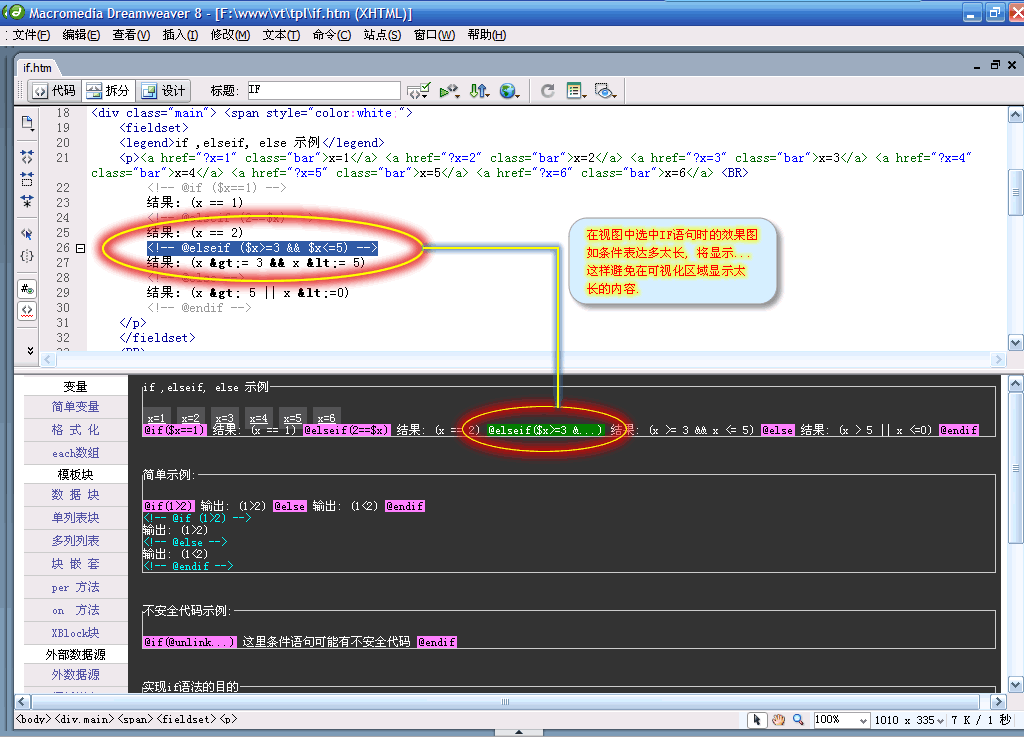This screenshot has height=738, width=1024.
Task: Click the Balance Braces icon
Action: point(27,256)
